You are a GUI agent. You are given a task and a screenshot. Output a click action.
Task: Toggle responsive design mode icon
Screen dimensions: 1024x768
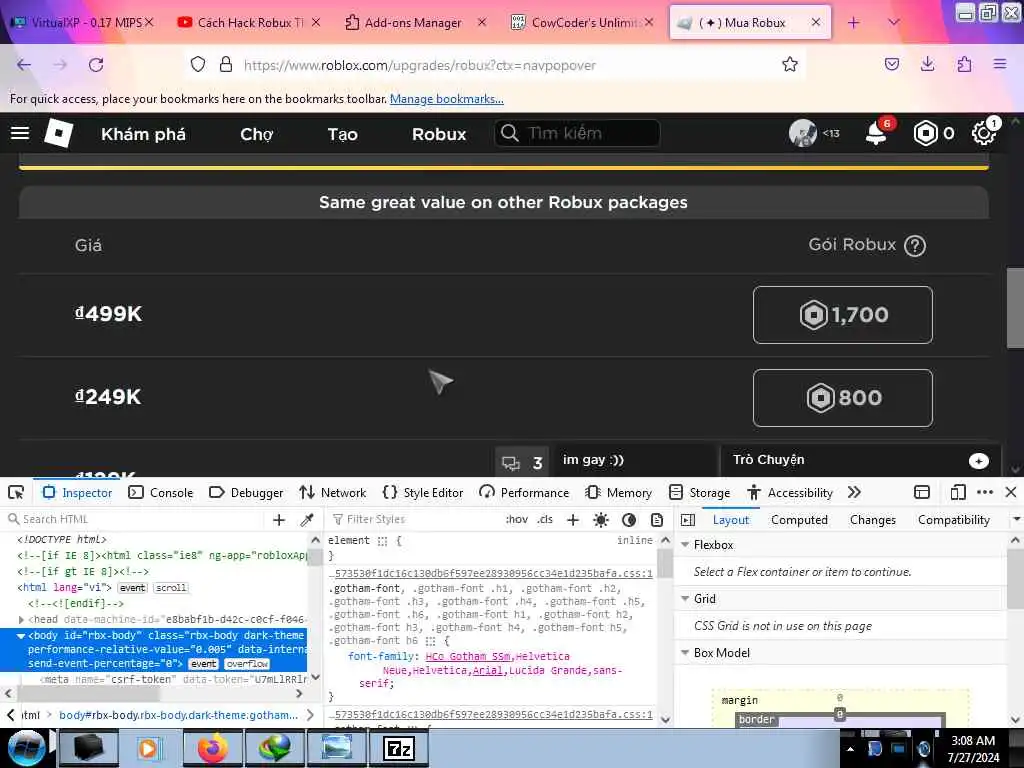(x=958, y=492)
